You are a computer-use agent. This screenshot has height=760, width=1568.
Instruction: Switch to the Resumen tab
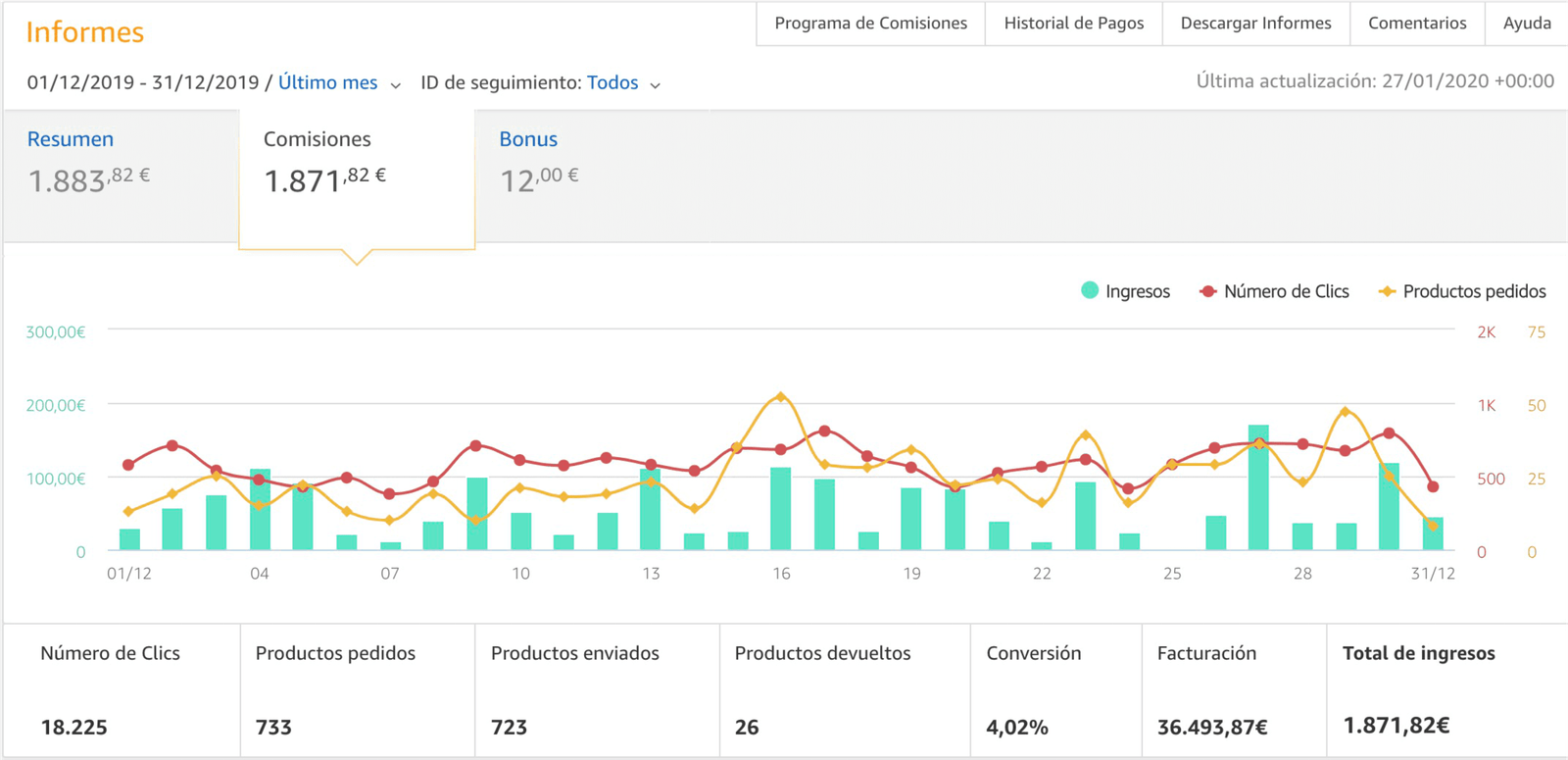point(71,139)
